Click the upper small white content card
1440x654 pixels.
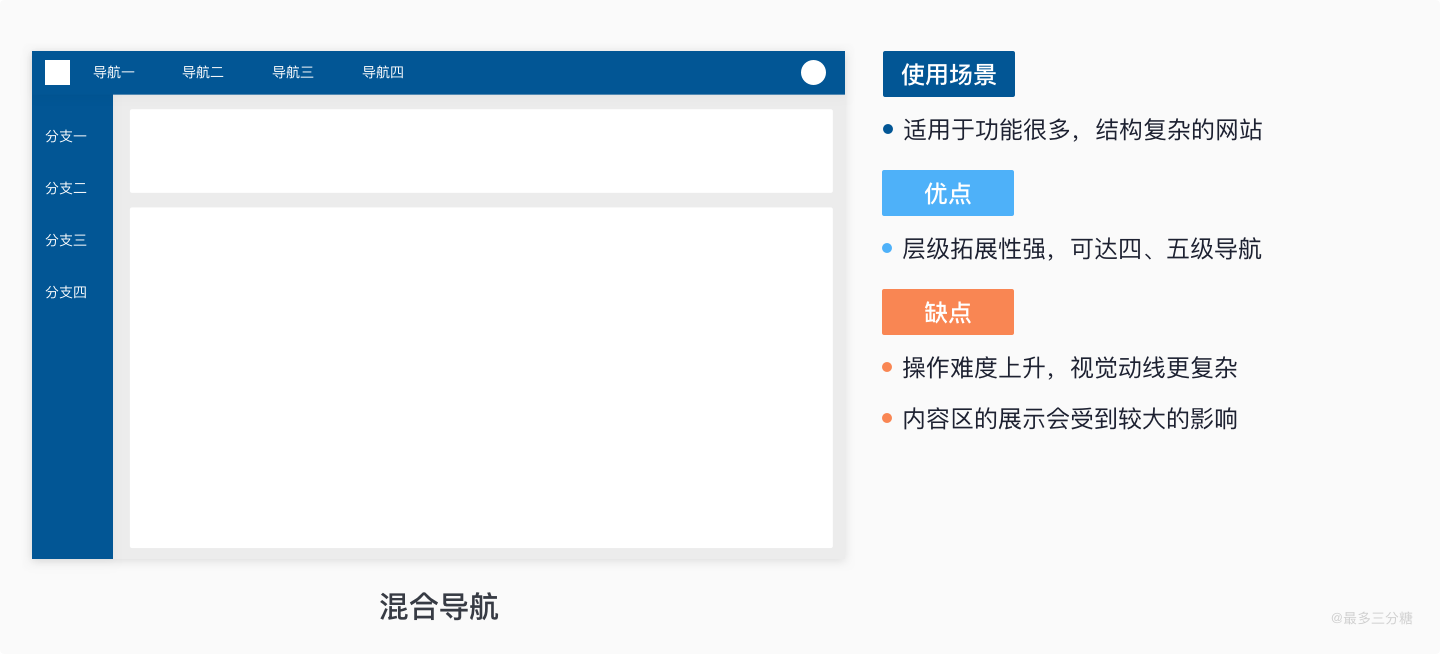(481, 151)
